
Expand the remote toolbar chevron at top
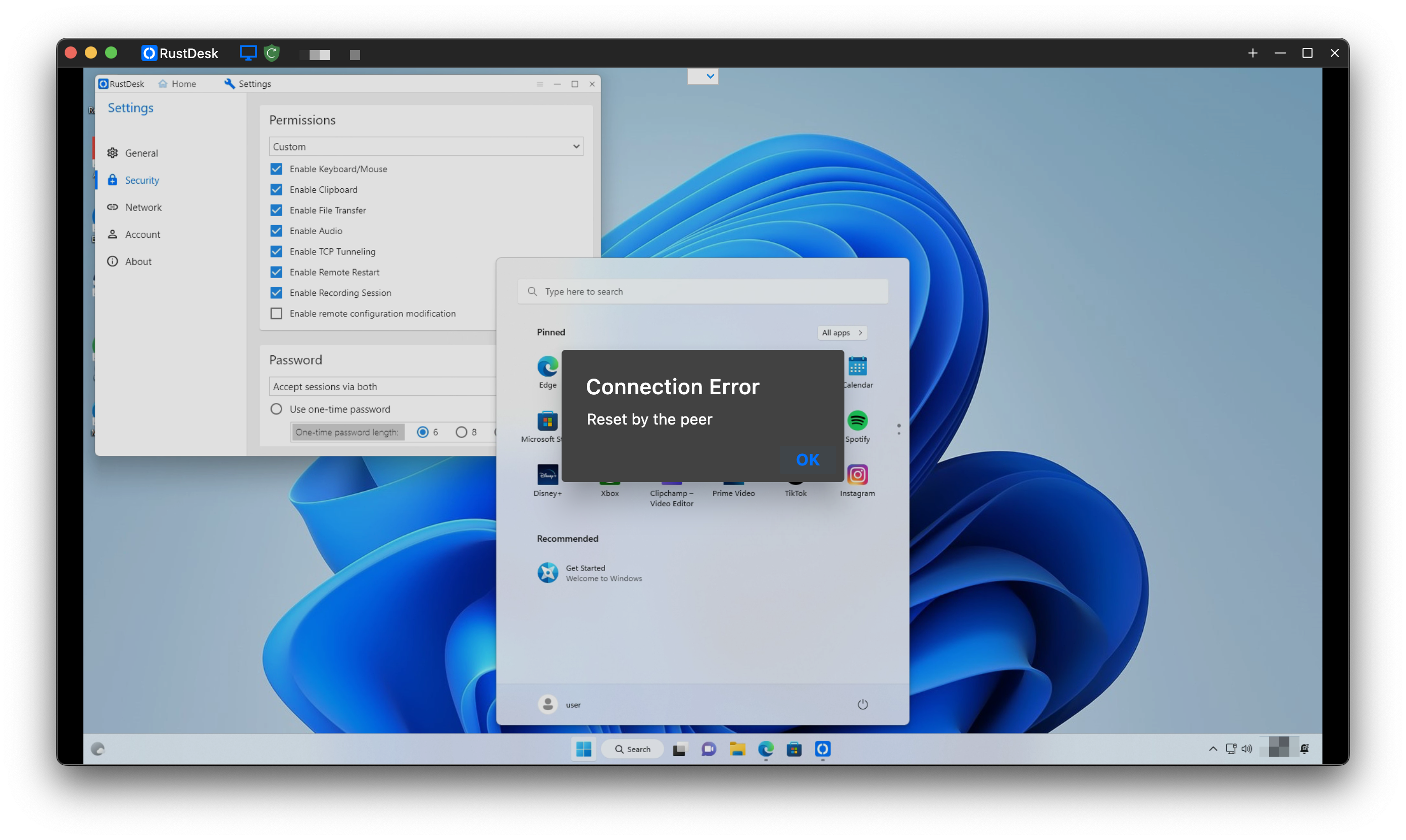click(710, 76)
